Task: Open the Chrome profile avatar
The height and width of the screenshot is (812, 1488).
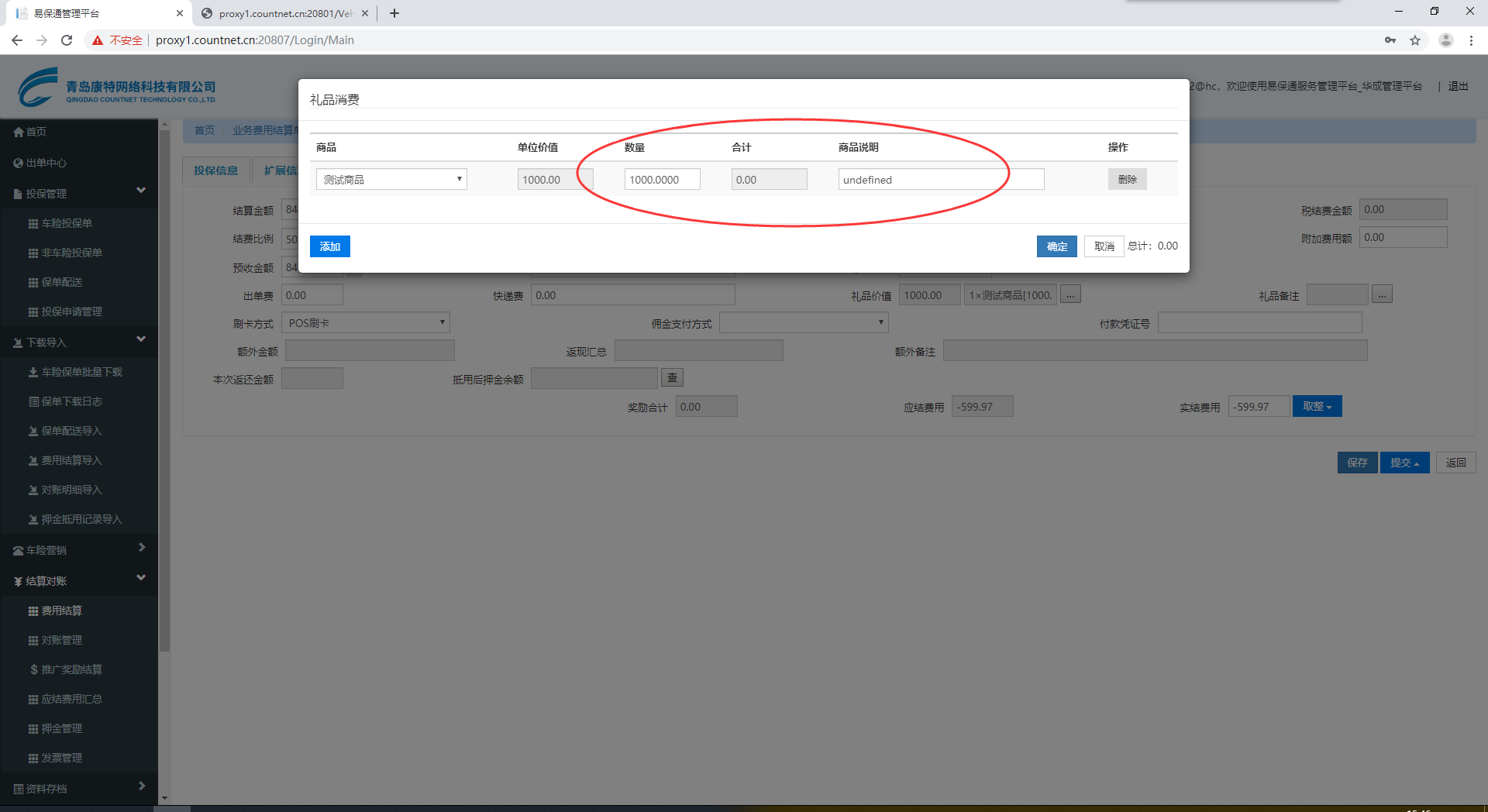Action: [1445, 40]
